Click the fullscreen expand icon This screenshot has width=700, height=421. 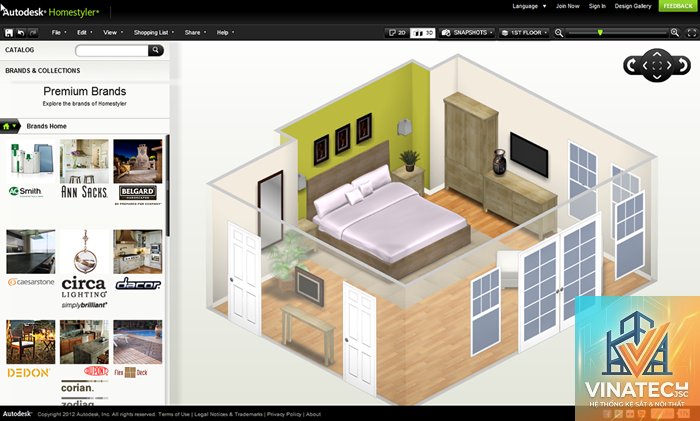pos(692,33)
